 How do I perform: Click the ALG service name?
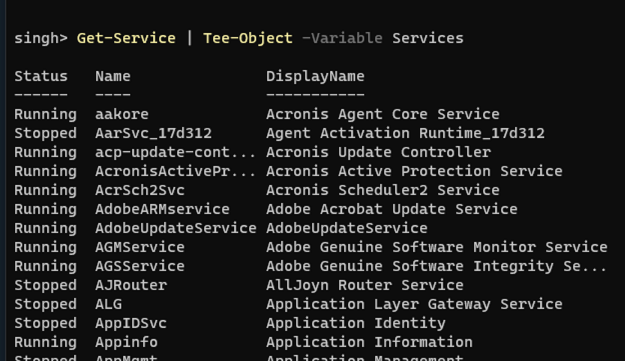108,305
